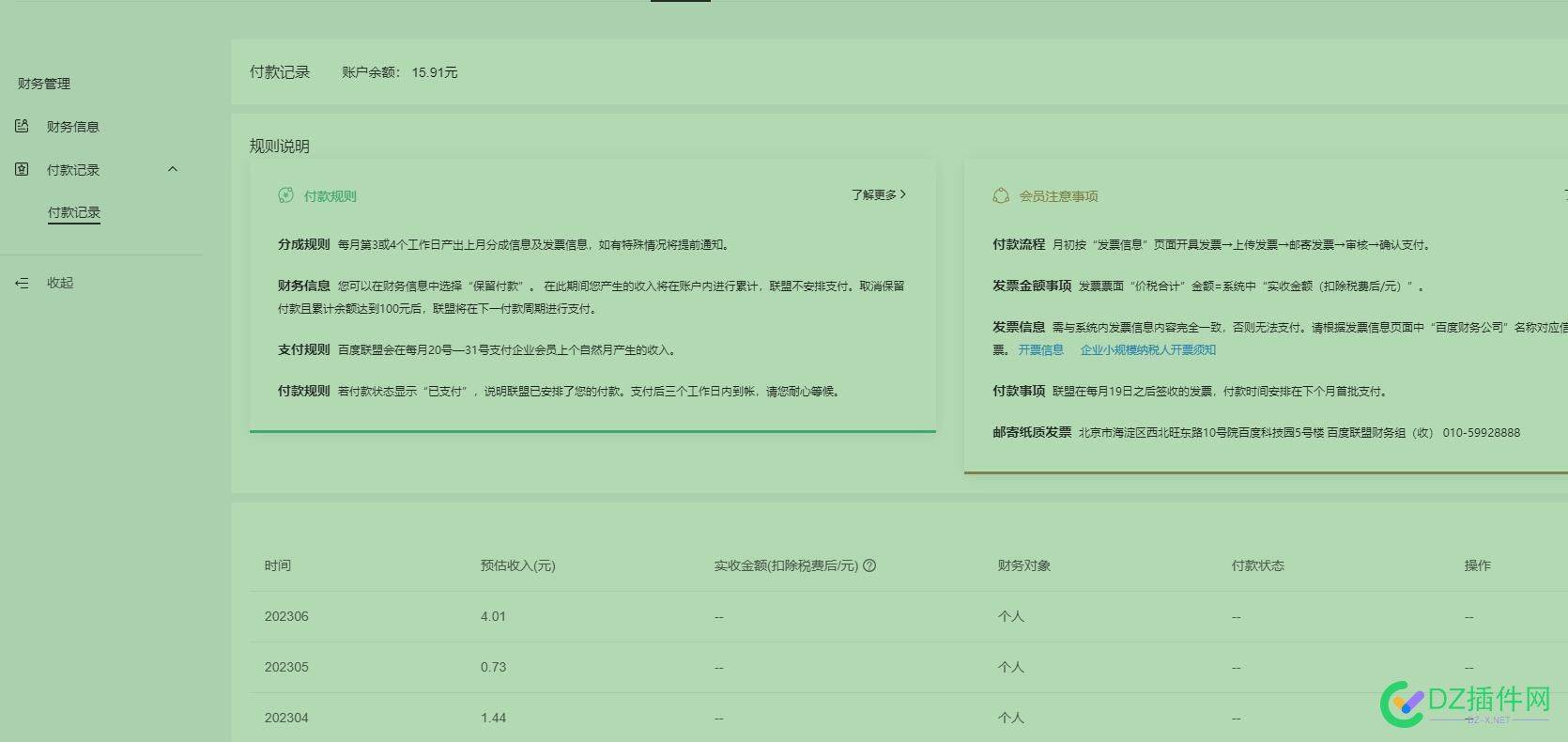Click the 会员注意事项 card icon
1568x742 pixels.
click(x=1001, y=195)
